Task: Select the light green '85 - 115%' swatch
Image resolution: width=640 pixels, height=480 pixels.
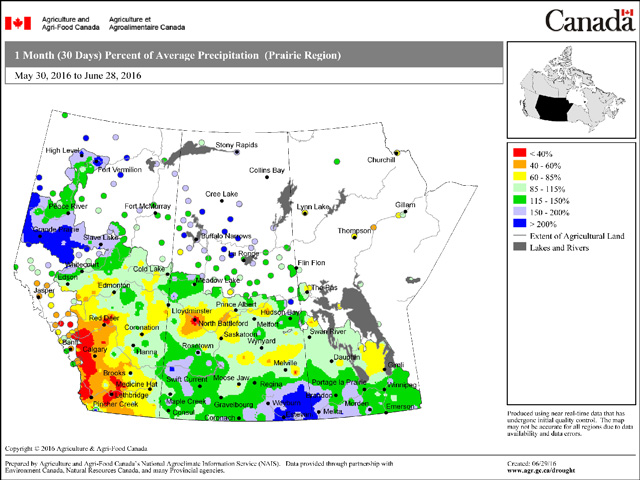Action: coord(520,189)
